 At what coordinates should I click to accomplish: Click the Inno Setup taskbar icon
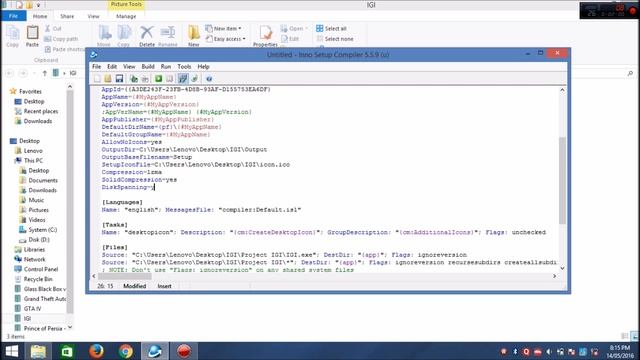(x=155, y=351)
